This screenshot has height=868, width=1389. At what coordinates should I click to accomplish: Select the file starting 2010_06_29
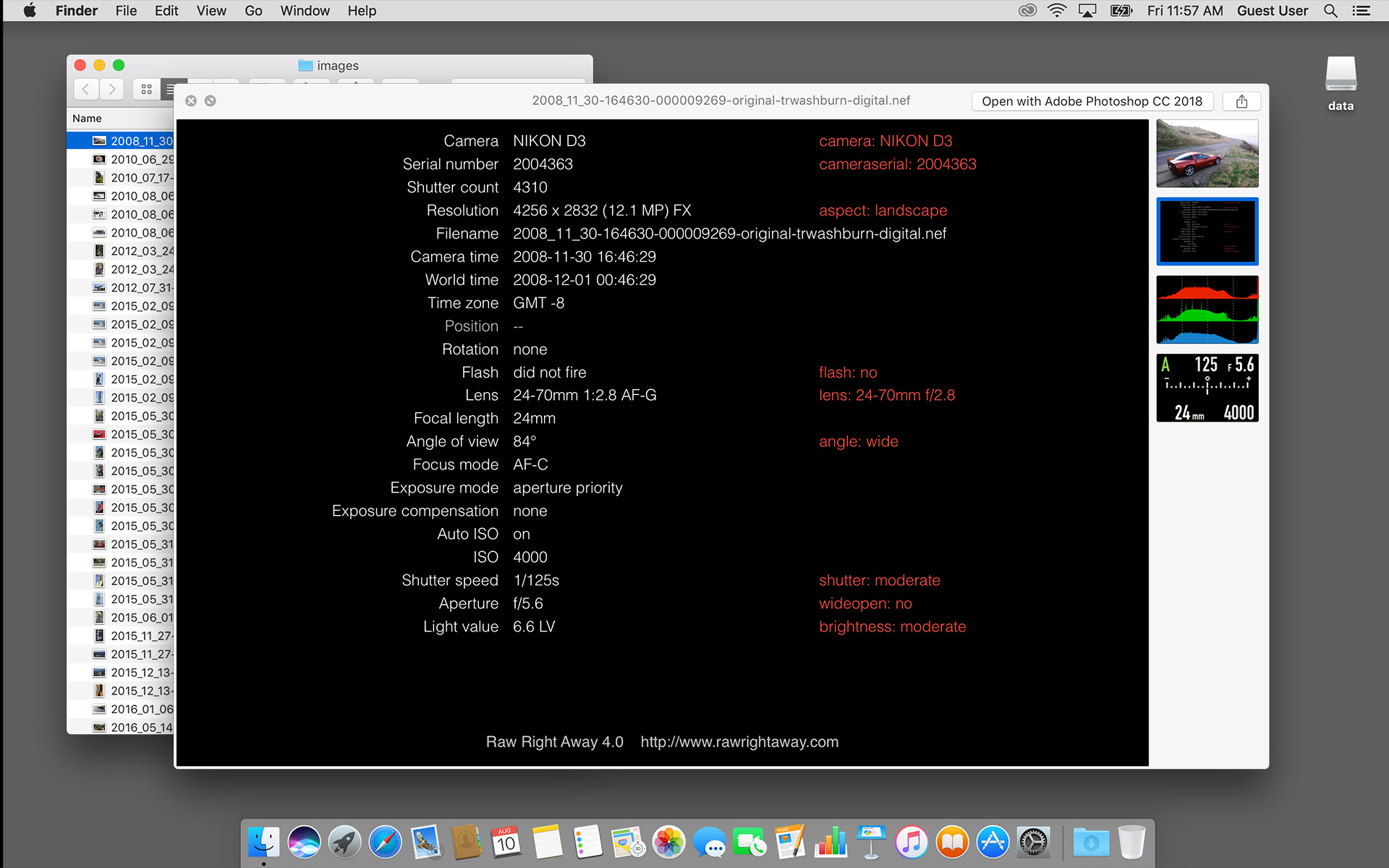[121, 159]
